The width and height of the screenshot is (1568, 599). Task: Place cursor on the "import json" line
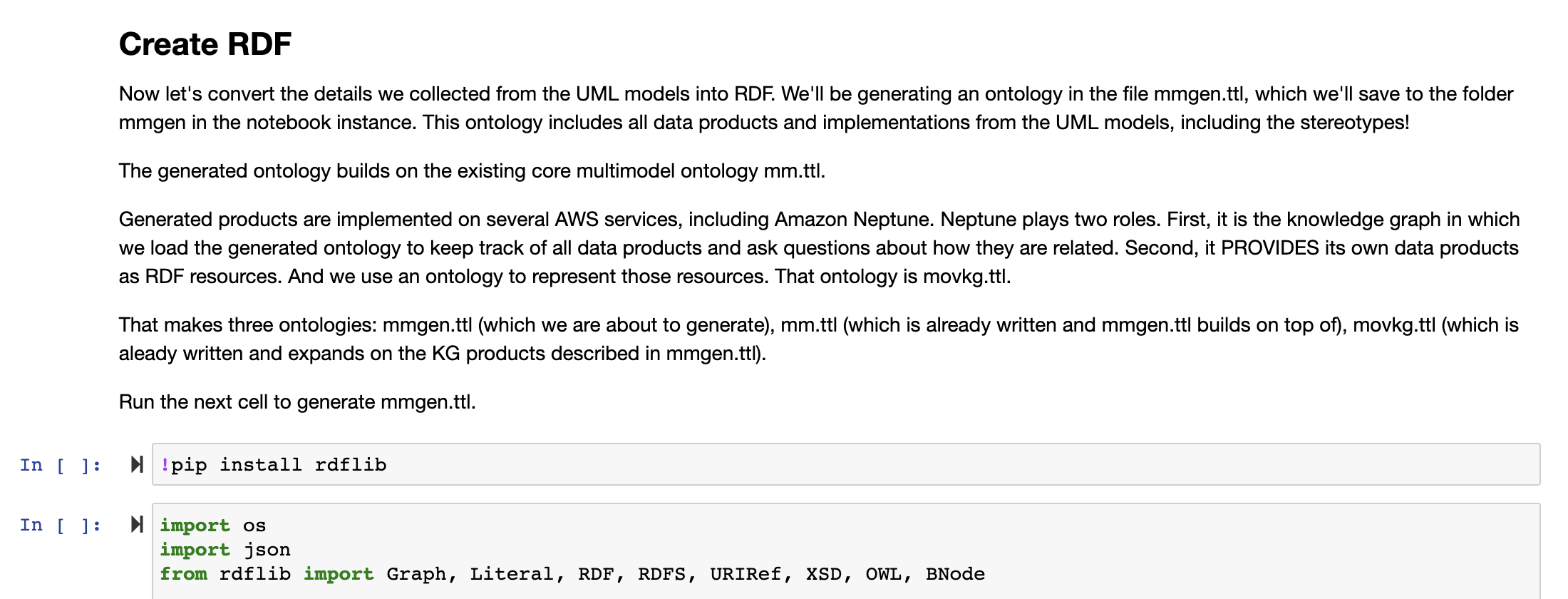coord(225,550)
